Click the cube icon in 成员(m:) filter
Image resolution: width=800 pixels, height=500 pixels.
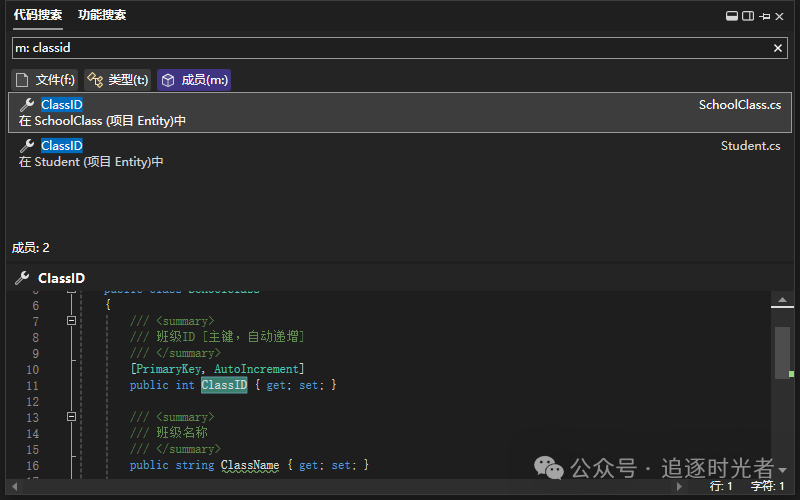click(168, 80)
